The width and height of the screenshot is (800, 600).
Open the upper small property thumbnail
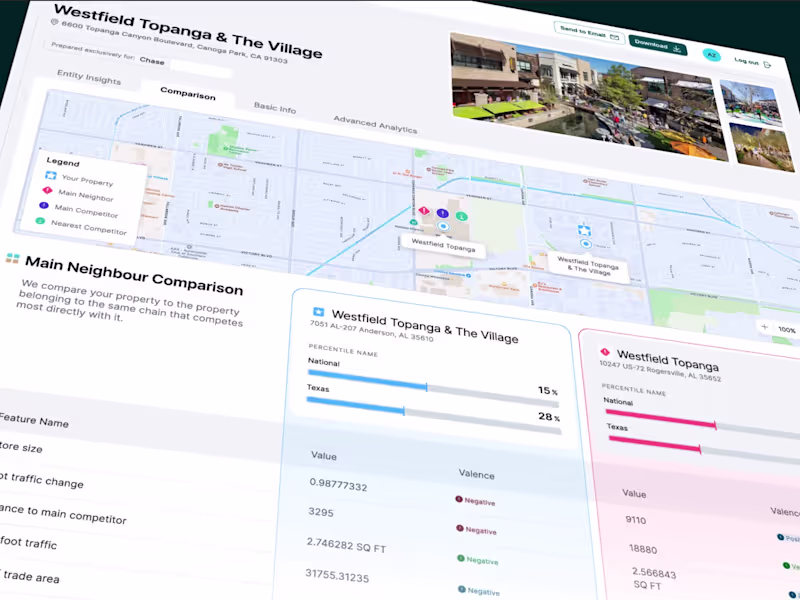751,103
